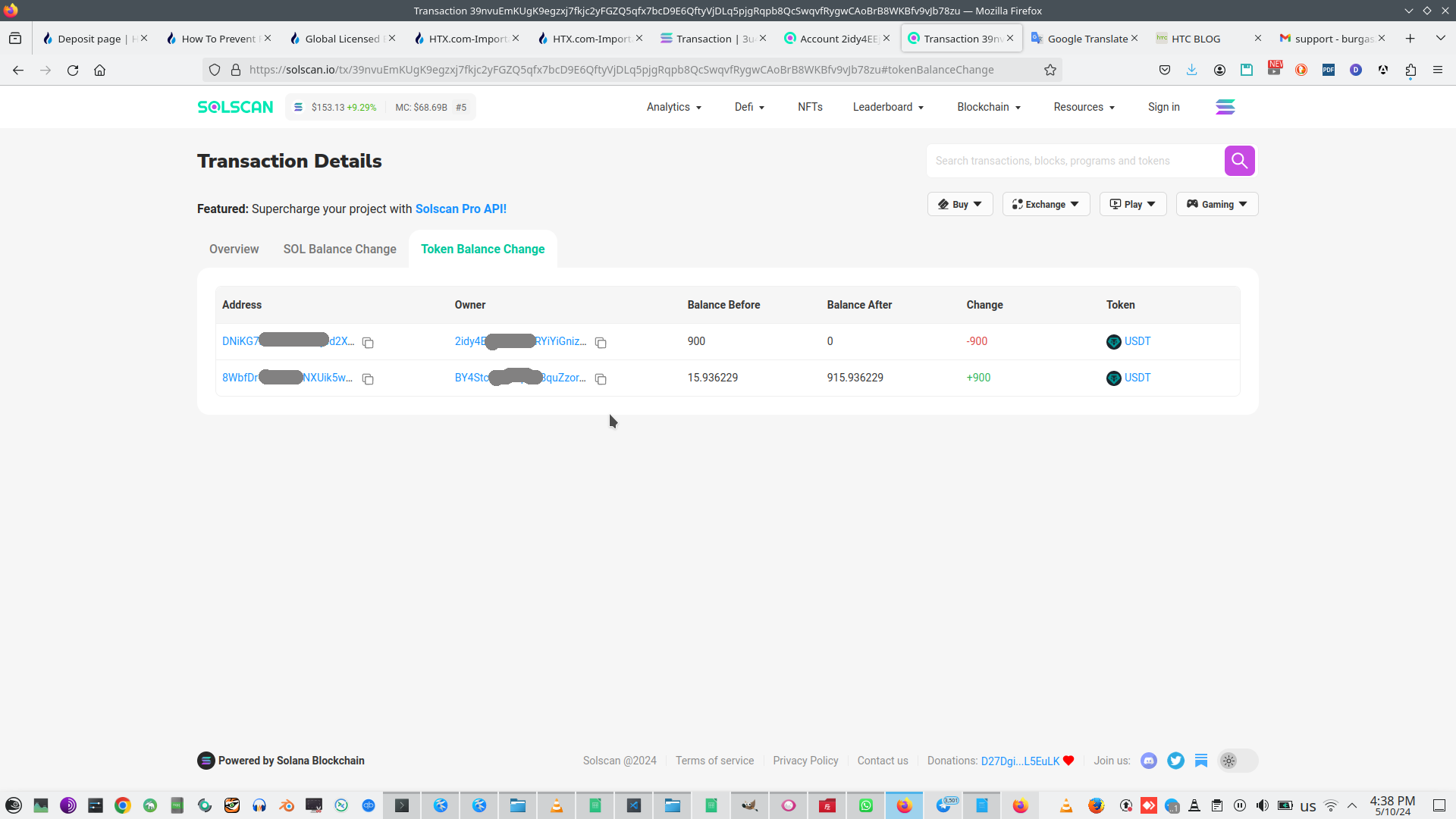Expand the Buy dropdown
This screenshot has width=1456, height=819.
tap(960, 204)
